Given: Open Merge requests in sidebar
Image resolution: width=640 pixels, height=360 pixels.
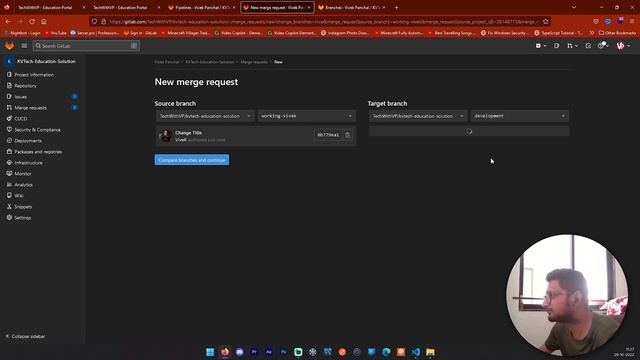Looking at the screenshot, I should 31,108.
